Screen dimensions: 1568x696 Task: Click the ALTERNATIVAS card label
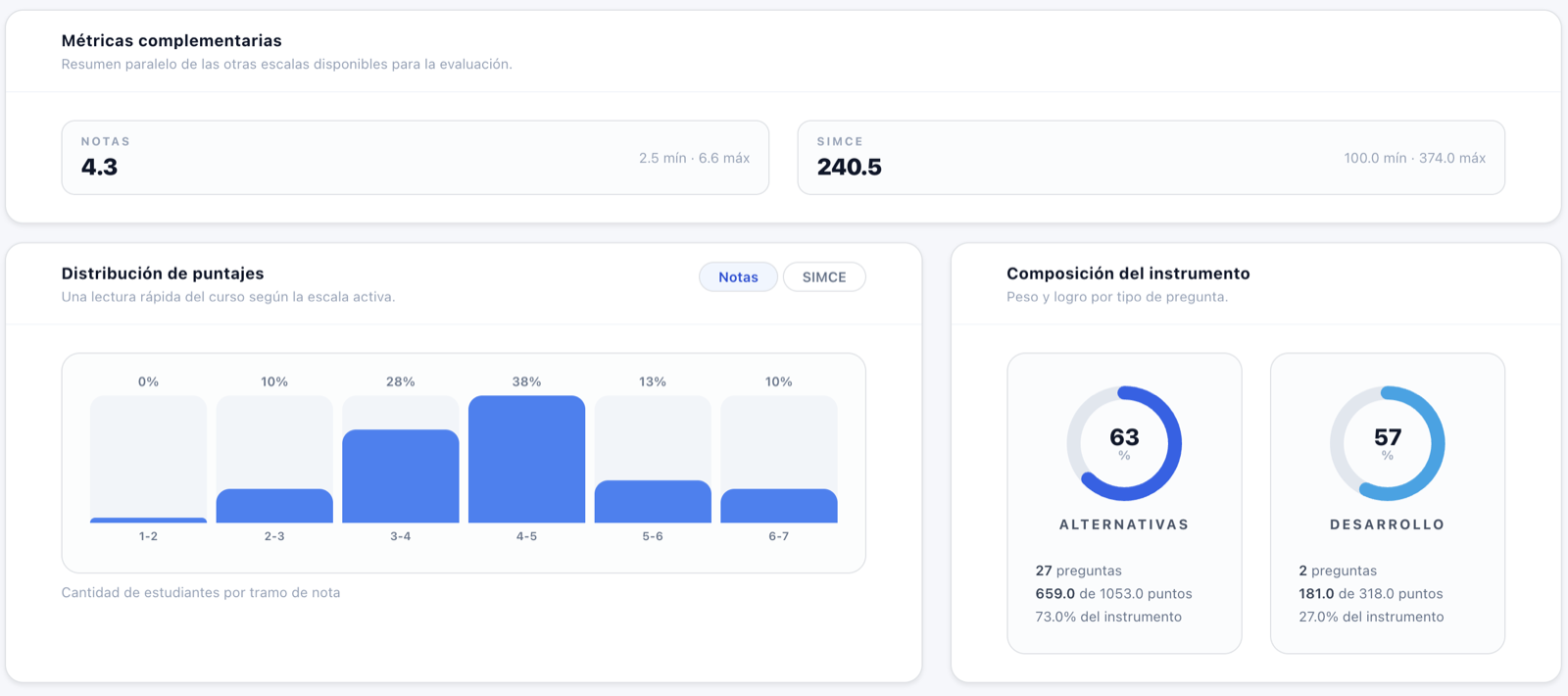point(1124,524)
